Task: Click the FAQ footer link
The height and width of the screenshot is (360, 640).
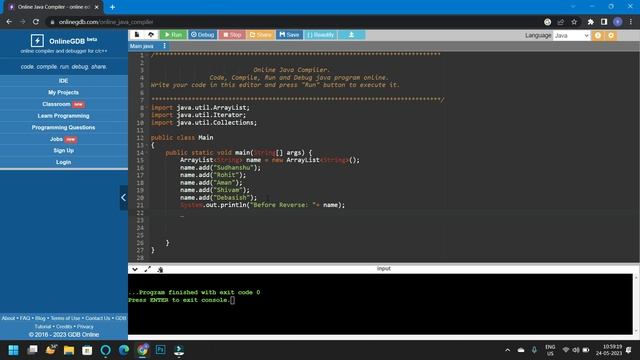Action: pos(25,318)
